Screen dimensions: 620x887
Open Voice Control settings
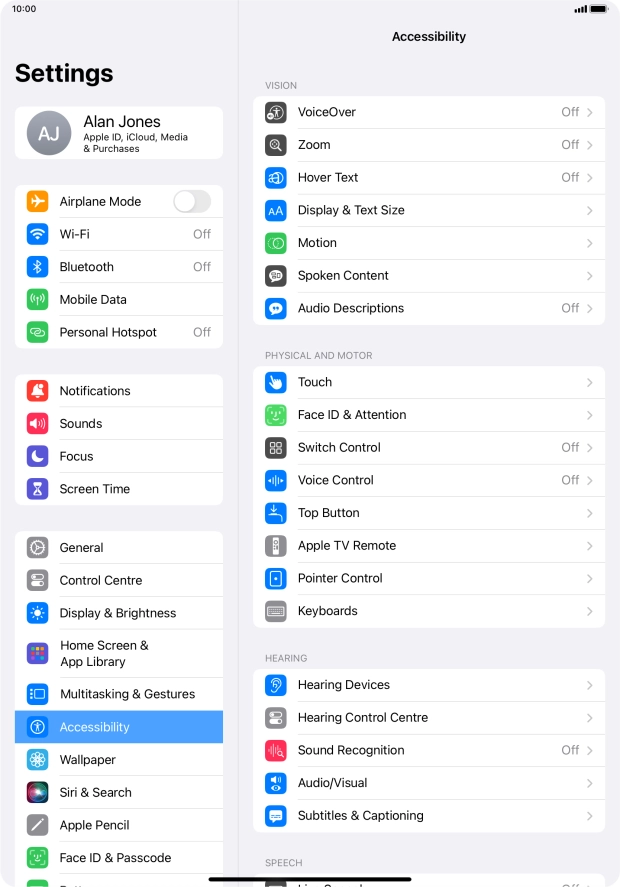point(429,480)
